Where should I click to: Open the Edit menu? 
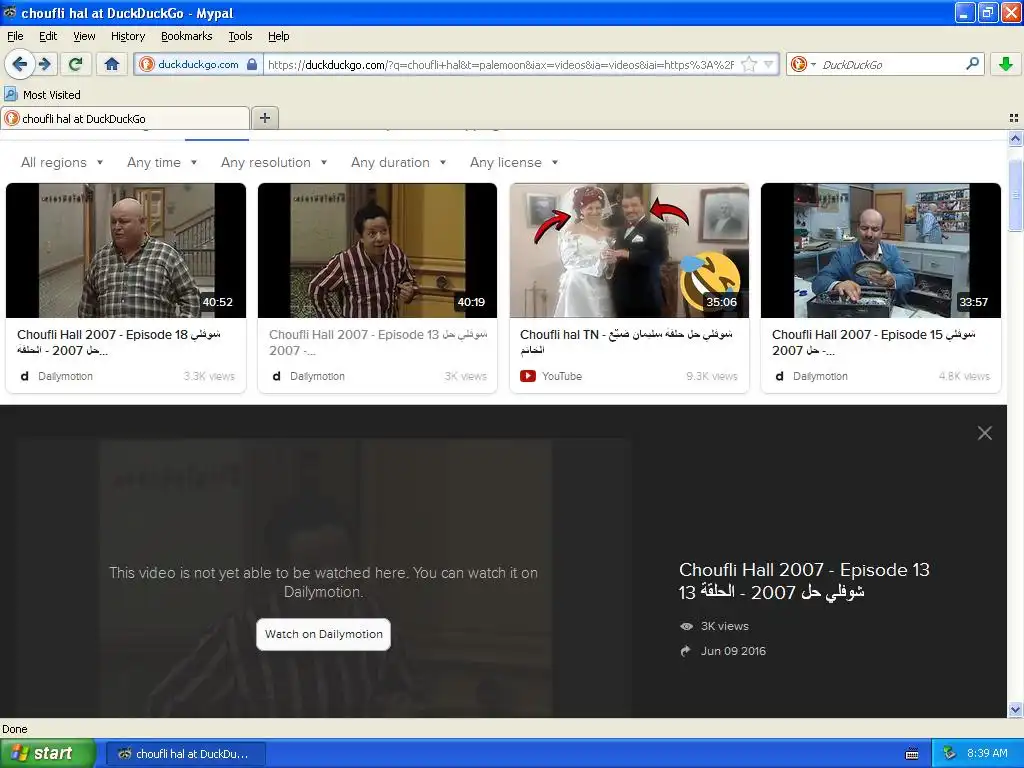pos(48,36)
